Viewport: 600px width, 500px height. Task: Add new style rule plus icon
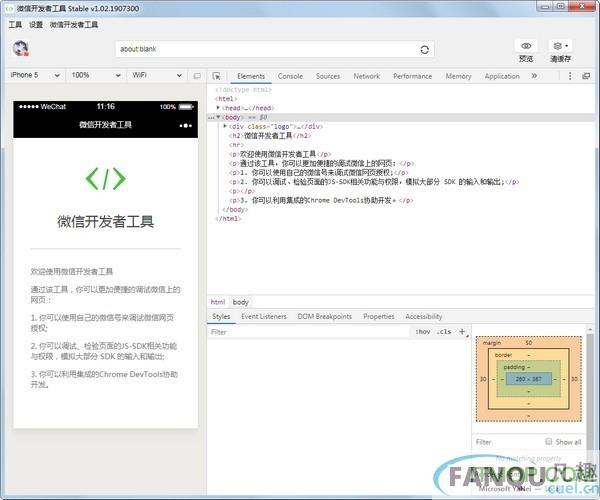click(462, 332)
